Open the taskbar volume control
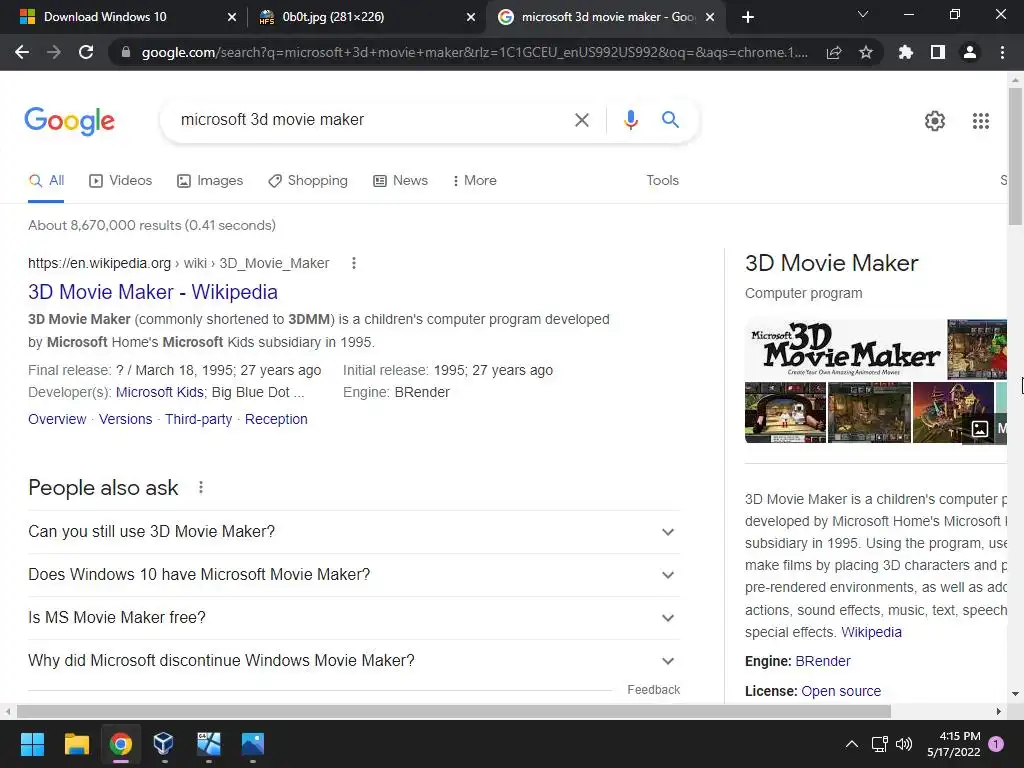1024x768 pixels. [x=904, y=744]
